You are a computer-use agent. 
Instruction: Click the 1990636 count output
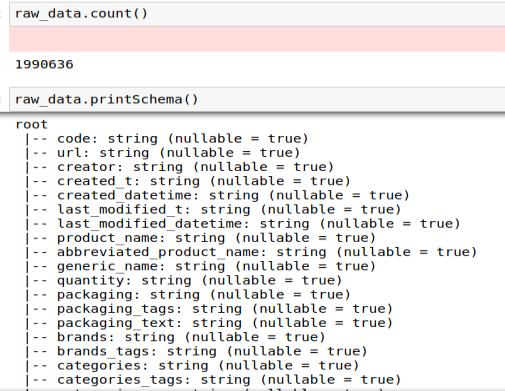coord(44,64)
